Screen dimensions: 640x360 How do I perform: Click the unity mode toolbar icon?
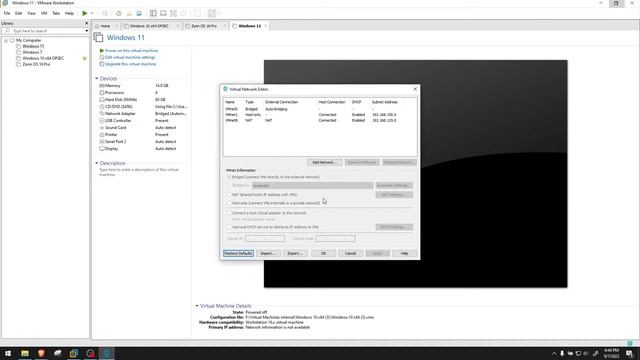[183, 13]
